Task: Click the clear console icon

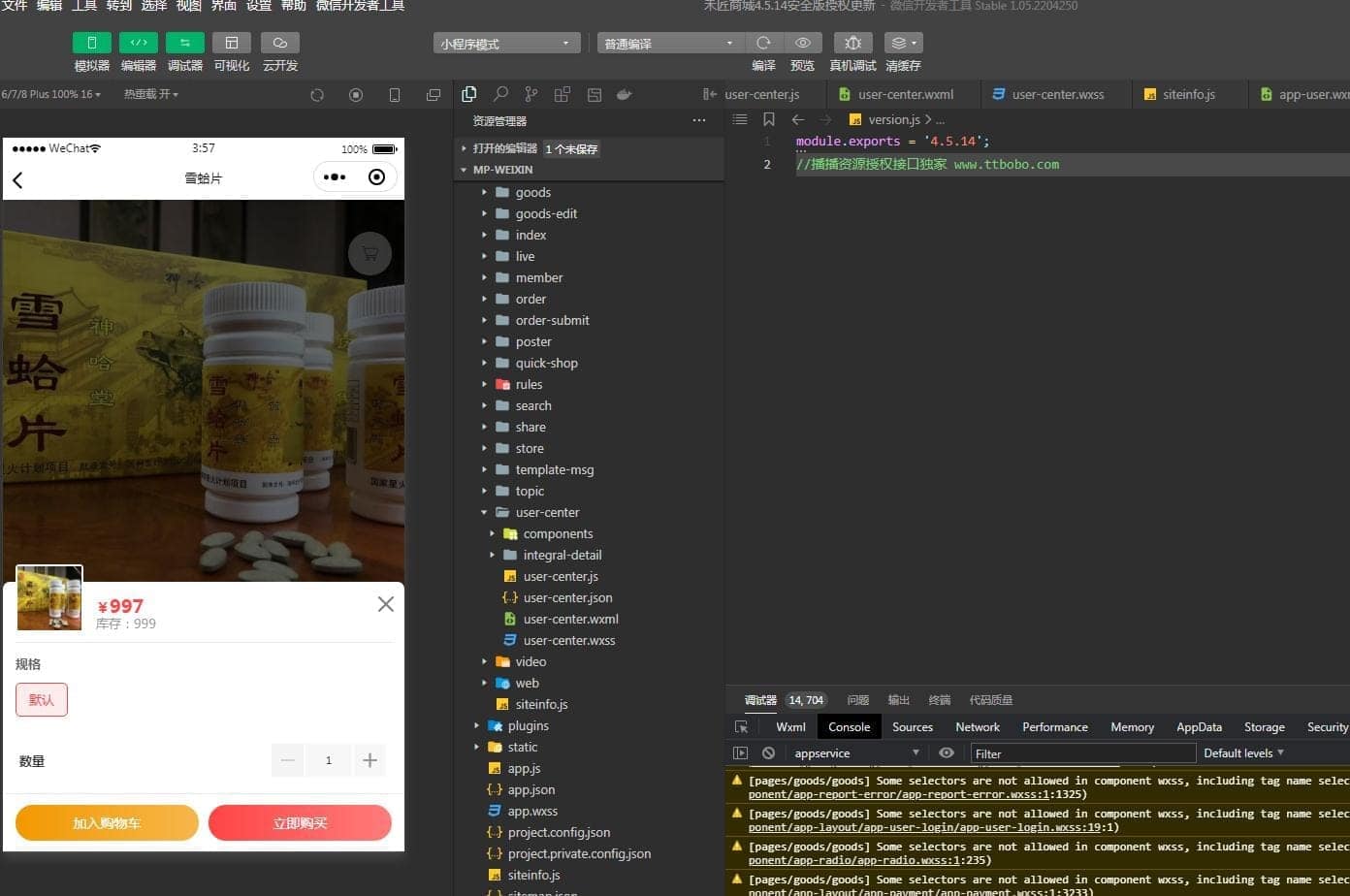Action: (769, 752)
